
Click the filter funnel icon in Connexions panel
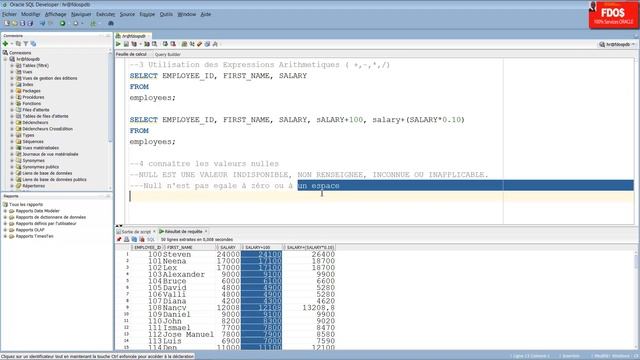[x=26, y=44]
